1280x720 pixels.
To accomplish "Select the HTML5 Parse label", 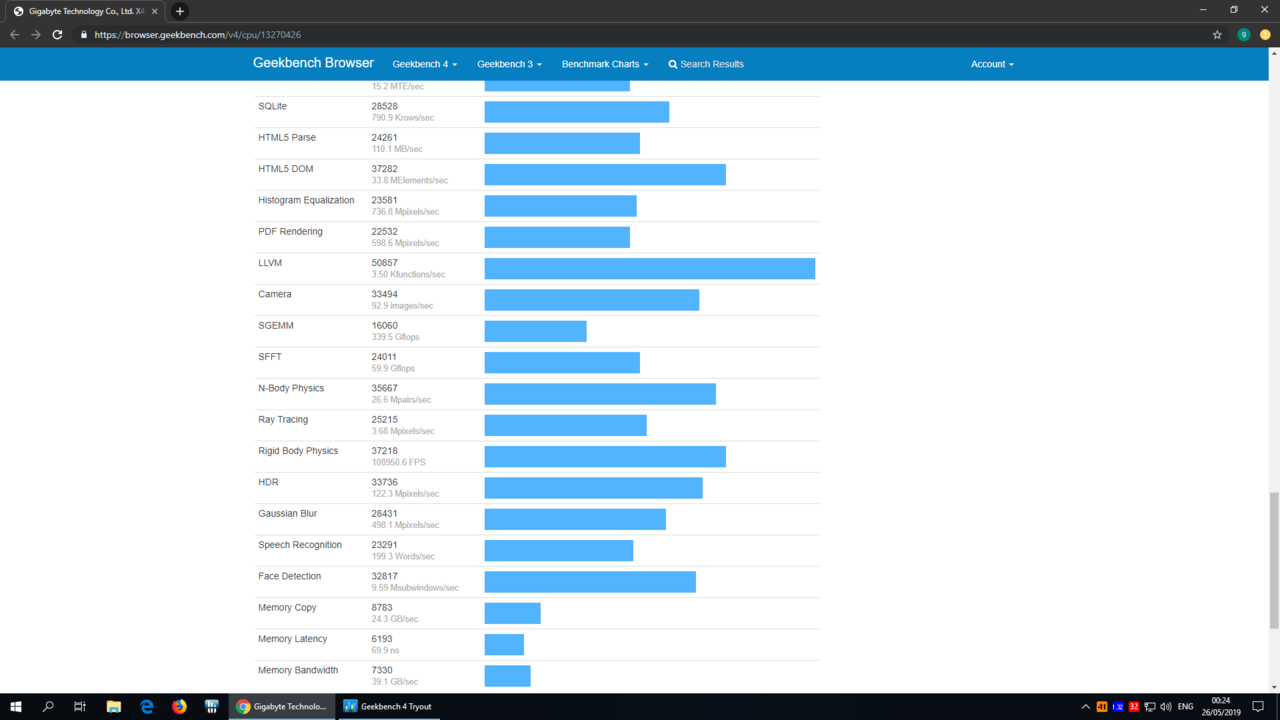I will [x=287, y=137].
